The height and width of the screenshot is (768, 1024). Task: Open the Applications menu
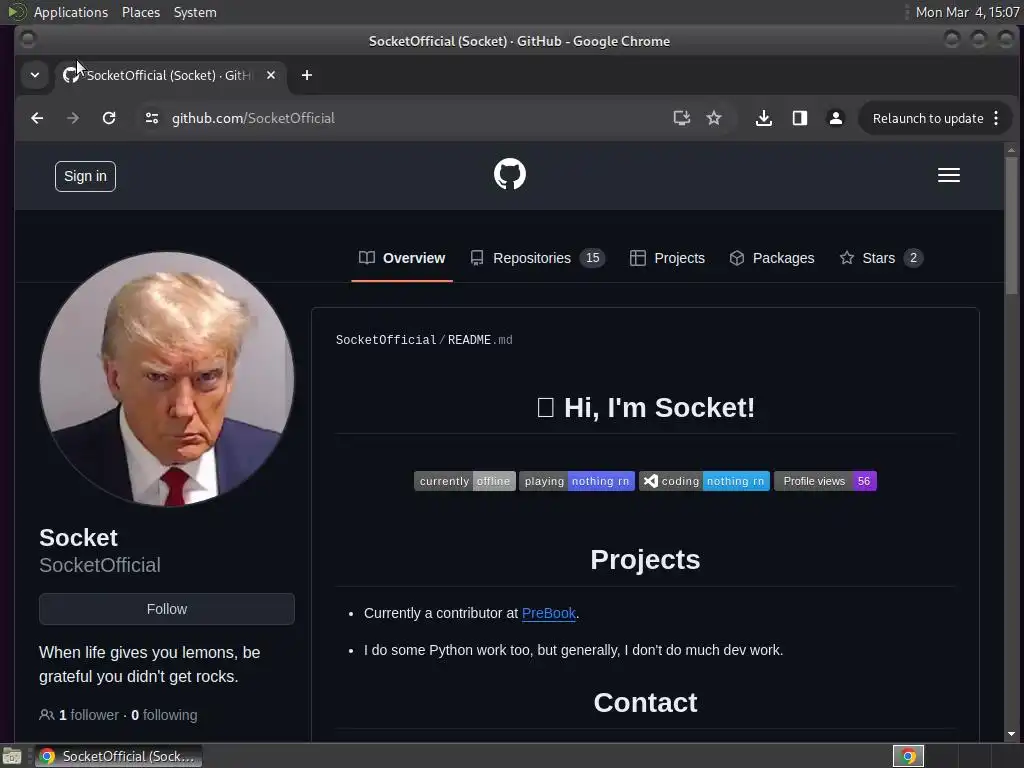pyautogui.click(x=71, y=12)
